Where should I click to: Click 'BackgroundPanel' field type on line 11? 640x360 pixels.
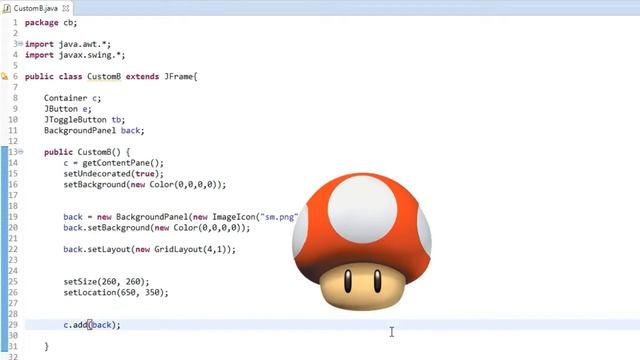tap(80, 131)
